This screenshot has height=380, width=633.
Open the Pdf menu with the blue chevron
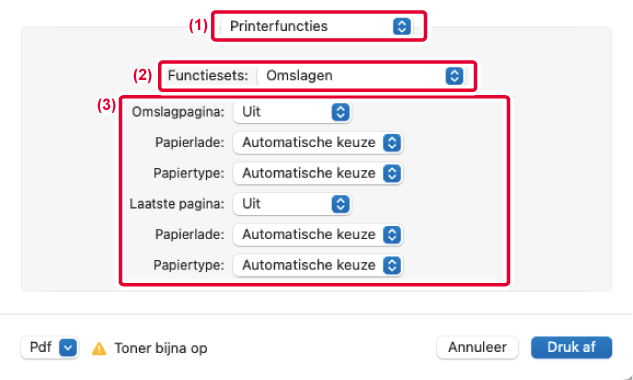click(x=68, y=348)
